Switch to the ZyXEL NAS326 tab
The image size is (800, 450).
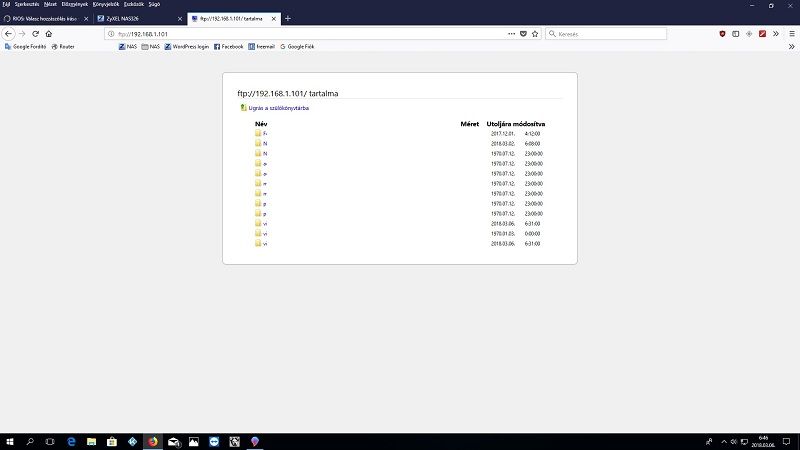point(140,19)
